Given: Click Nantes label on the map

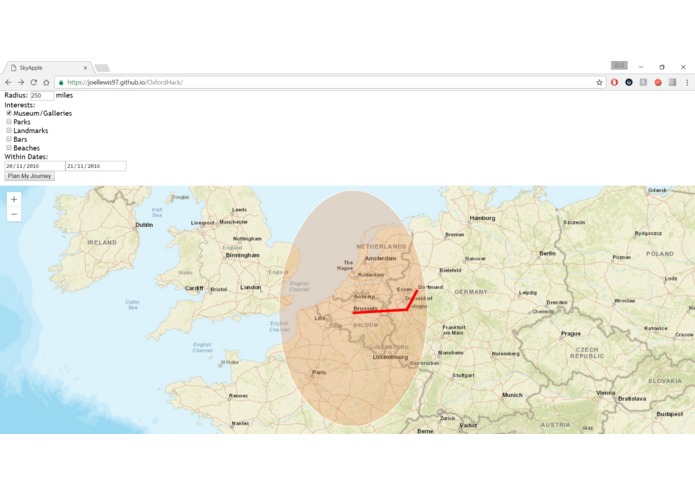Looking at the screenshot, I should [x=240, y=423].
